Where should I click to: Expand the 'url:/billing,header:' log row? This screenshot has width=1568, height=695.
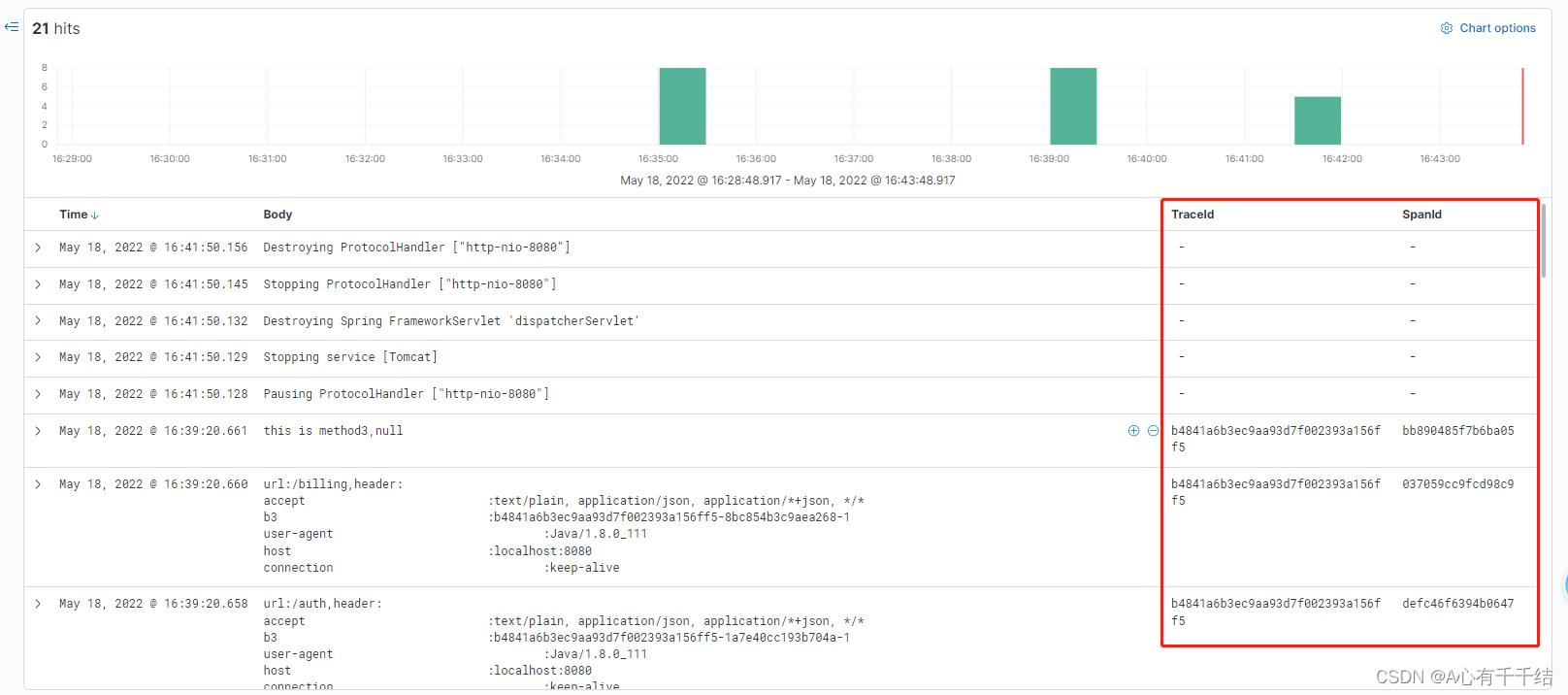[38, 484]
